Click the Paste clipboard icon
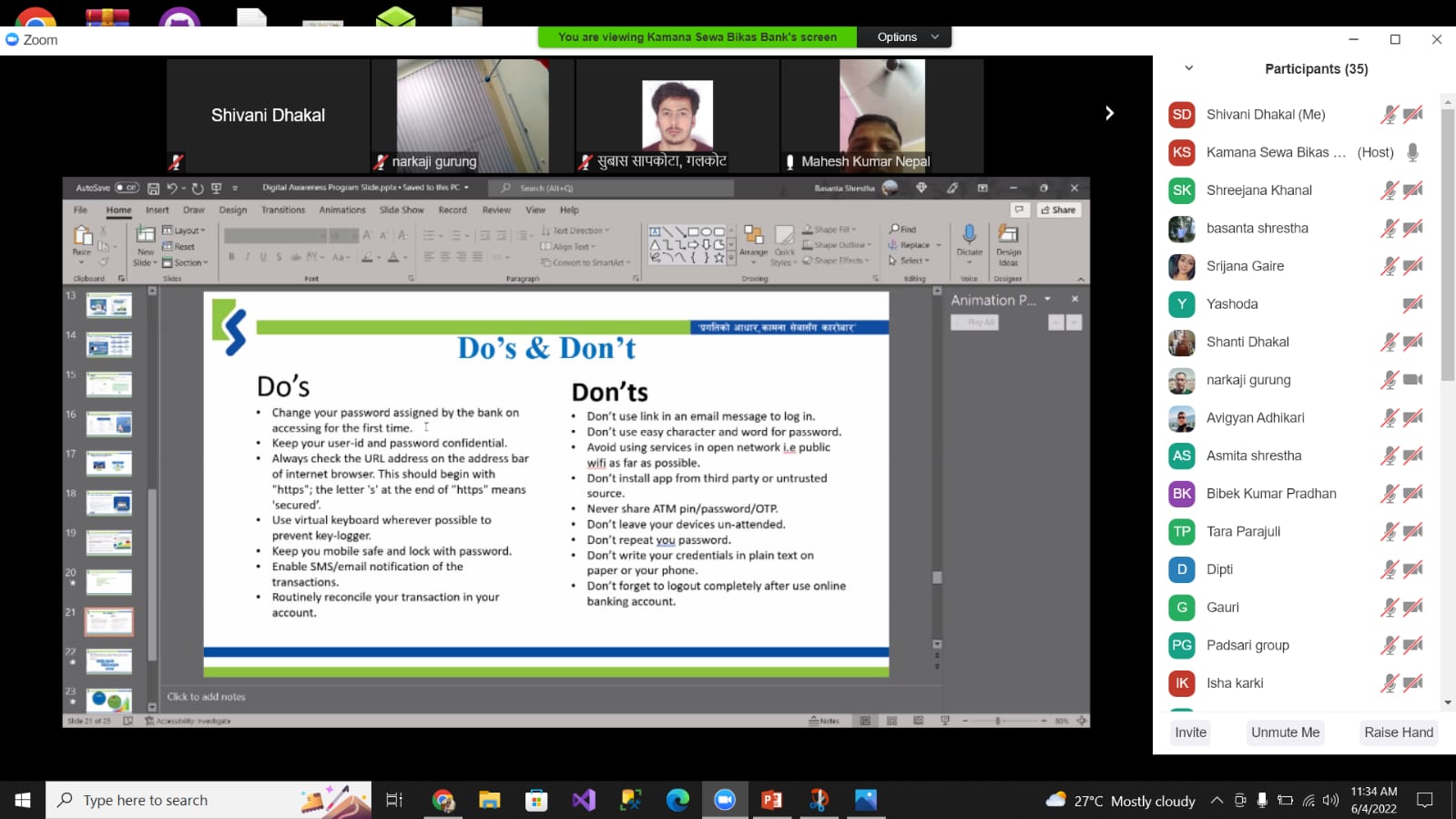The width and height of the screenshot is (1456, 819). [82, 238]
